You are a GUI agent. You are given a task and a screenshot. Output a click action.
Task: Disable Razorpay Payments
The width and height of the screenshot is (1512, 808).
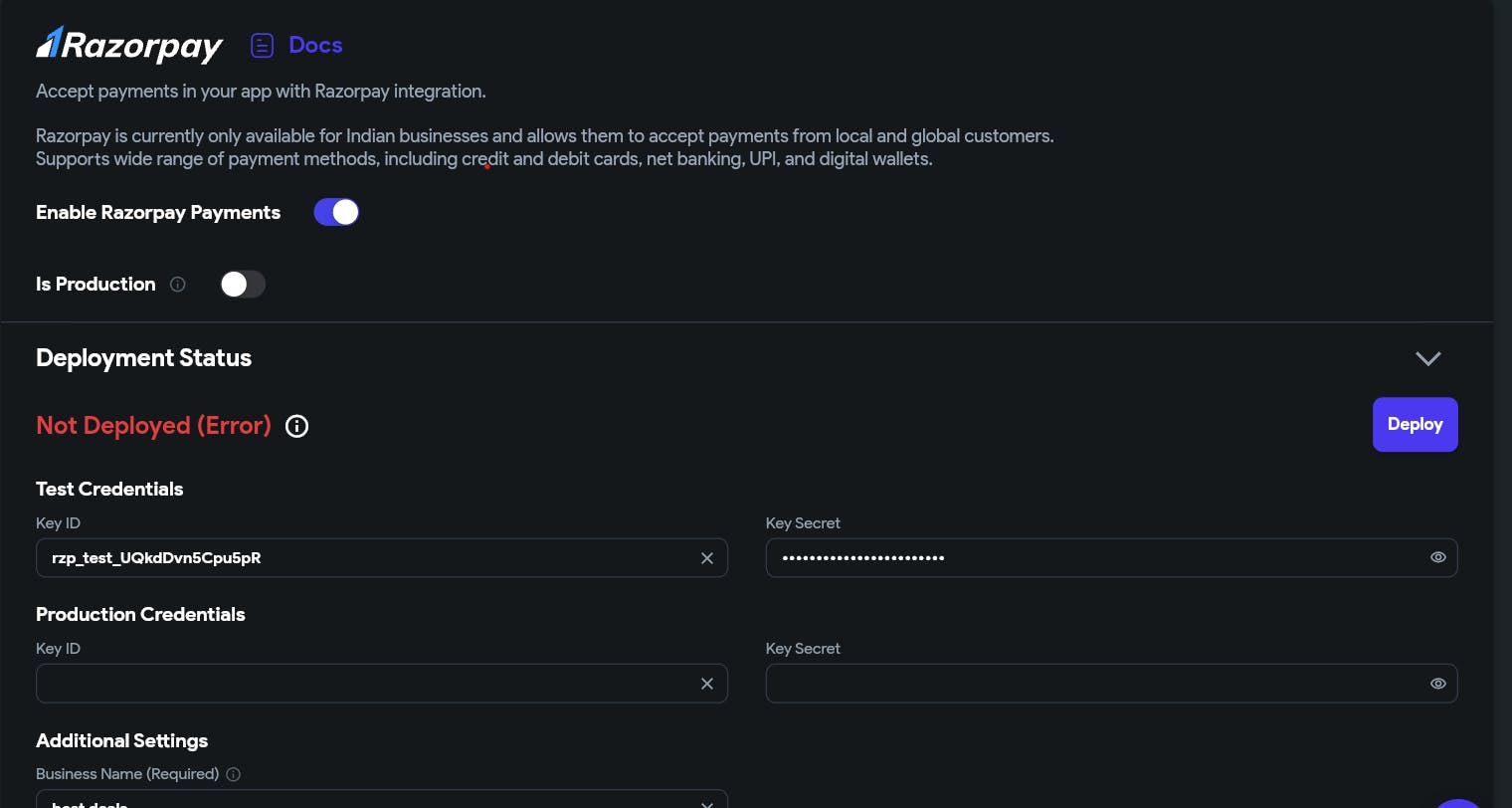pos(336,212)
